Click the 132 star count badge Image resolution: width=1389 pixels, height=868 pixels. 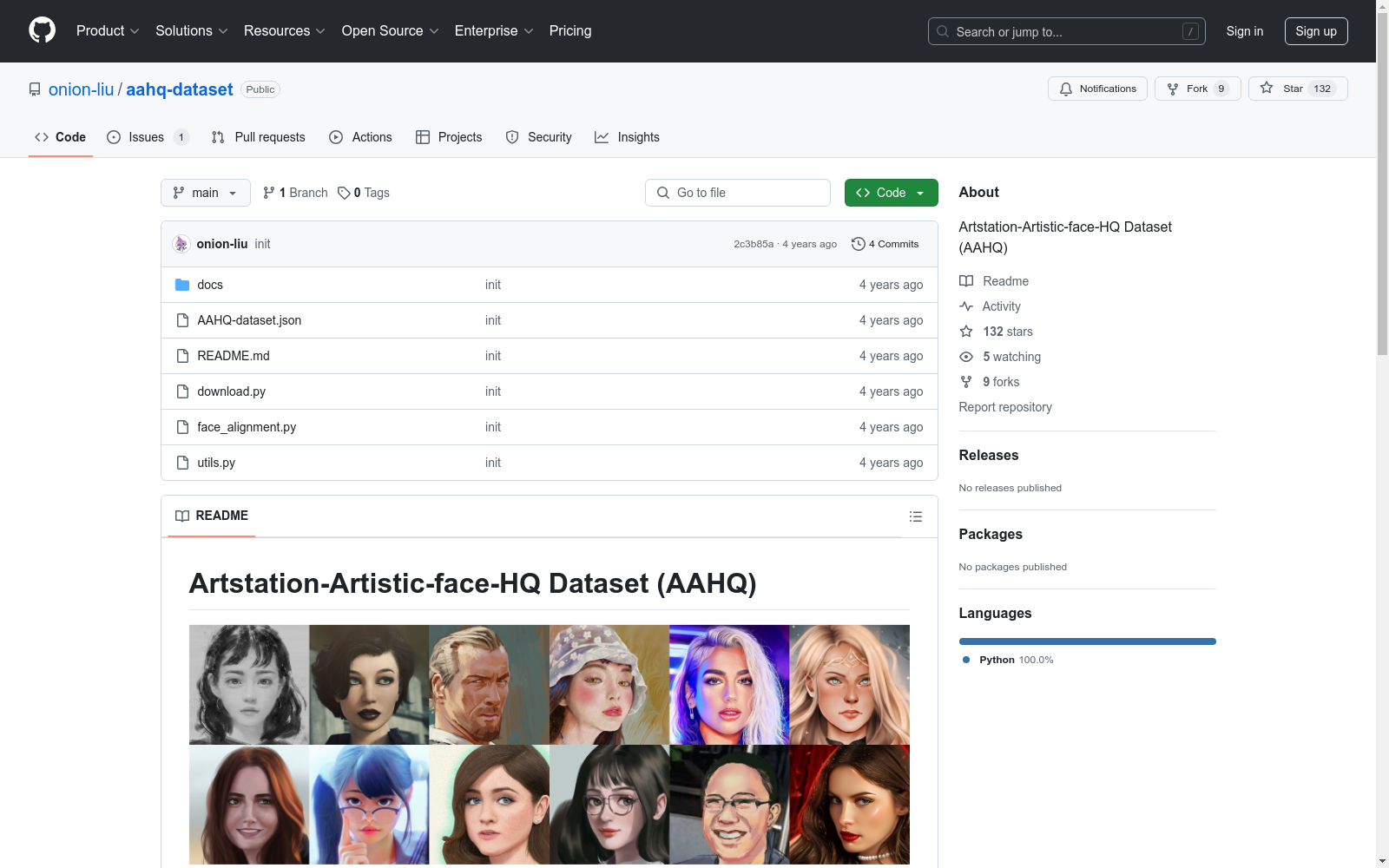pyautogui.click(x=1322, y=89)
